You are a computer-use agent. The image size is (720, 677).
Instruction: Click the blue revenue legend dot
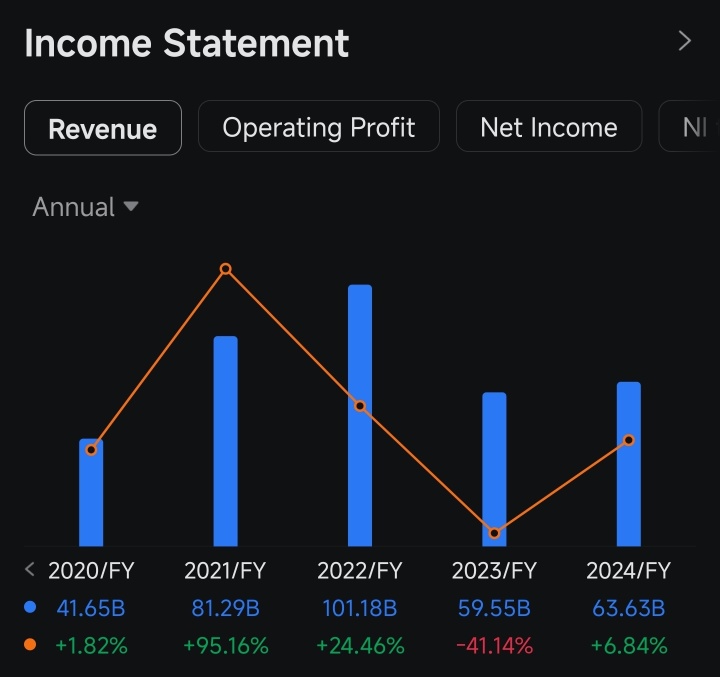tap(30, 607)
